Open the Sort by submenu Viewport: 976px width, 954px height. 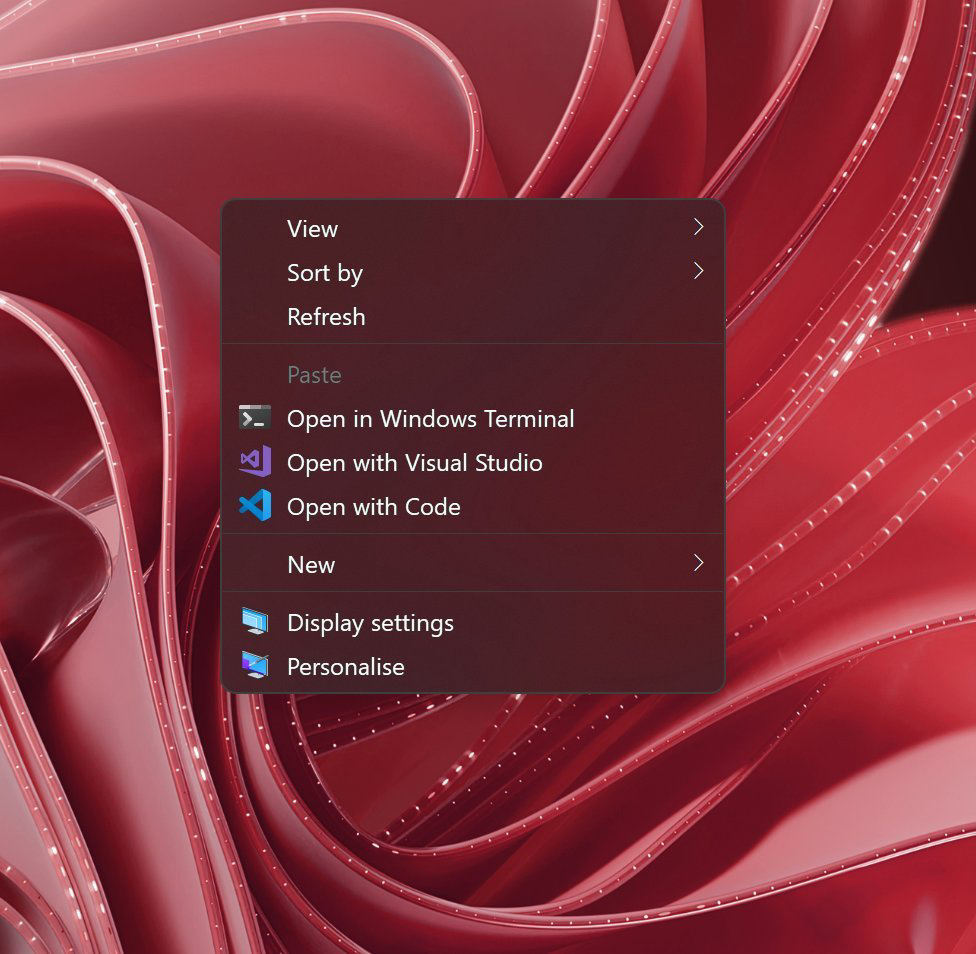[x=324, y=272]
